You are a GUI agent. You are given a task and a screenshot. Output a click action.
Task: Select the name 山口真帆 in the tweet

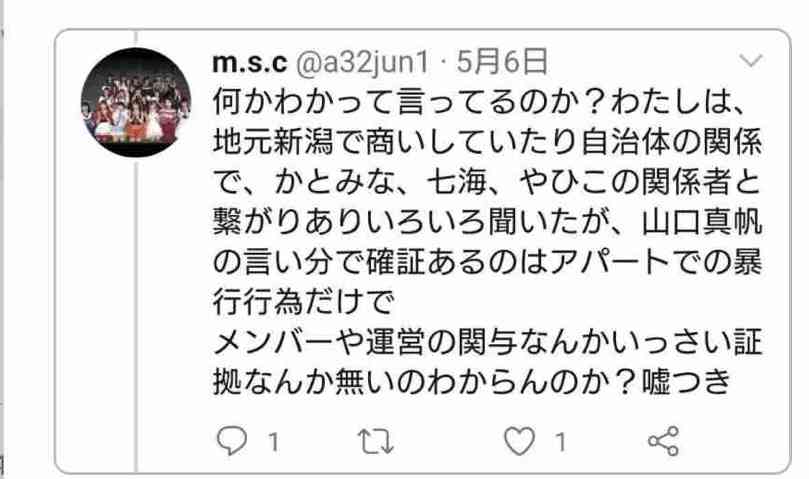702,222
